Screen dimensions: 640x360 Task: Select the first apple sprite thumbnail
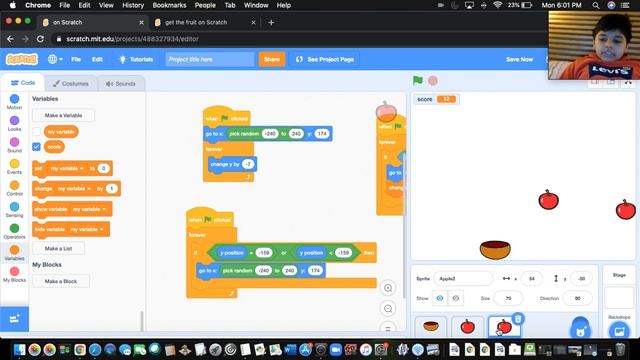tap(468, 326)
